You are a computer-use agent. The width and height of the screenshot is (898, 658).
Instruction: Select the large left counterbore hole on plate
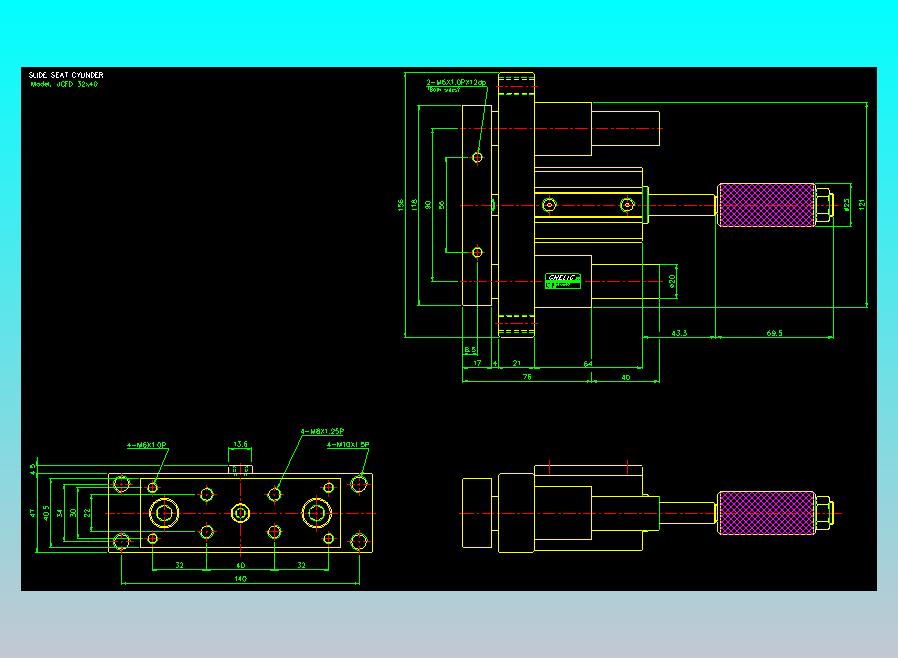pos(164,513)
